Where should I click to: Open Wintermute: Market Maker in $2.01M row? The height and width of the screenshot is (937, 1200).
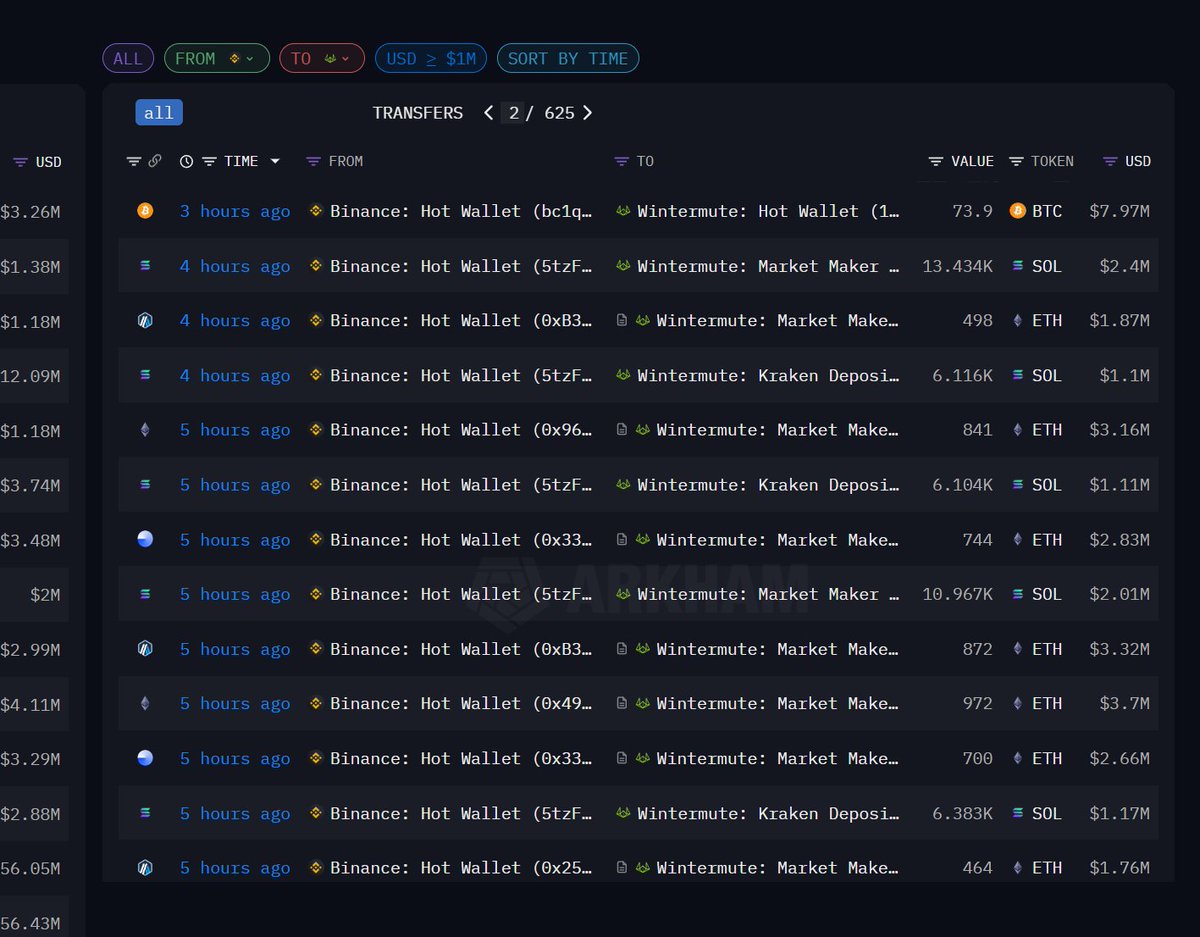click(768, 594)
